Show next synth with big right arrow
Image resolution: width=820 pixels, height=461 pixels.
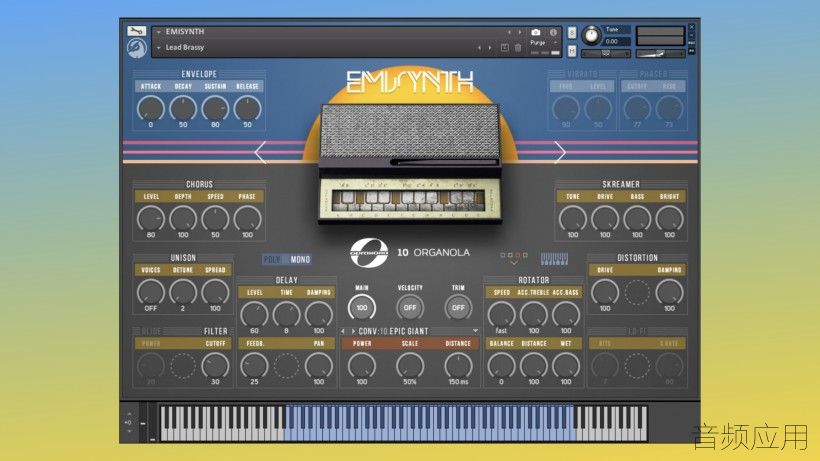(560, 152)
